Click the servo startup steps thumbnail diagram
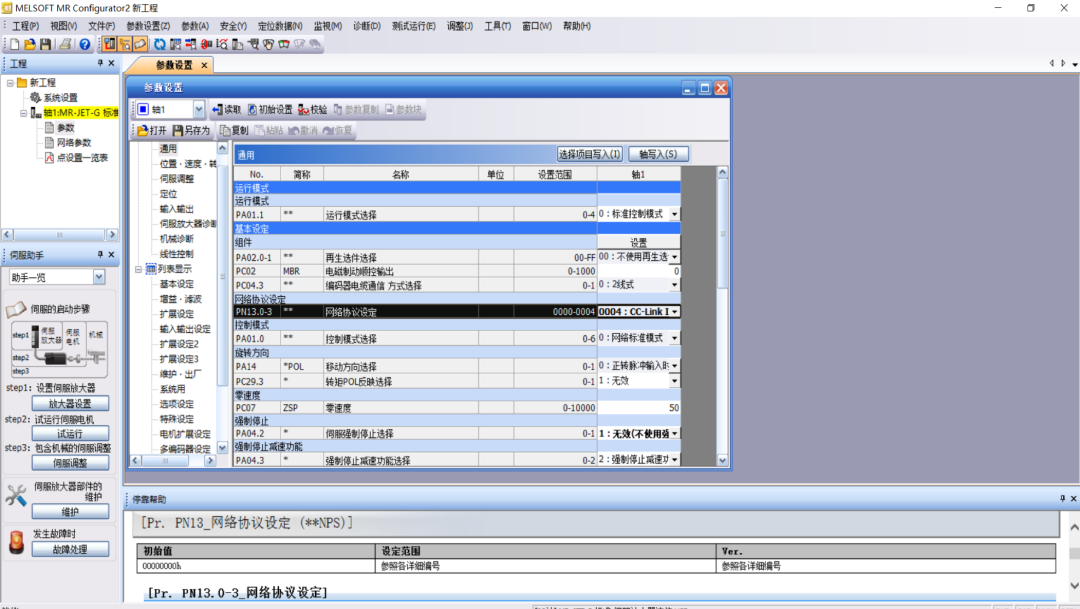Screen dimensions: 1080x609 [59, 349]
